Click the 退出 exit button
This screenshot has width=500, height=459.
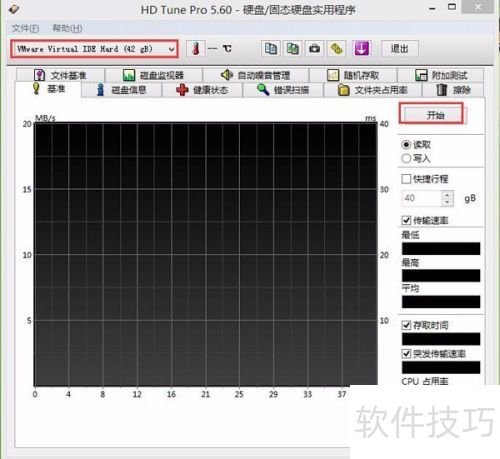click(x=399, y=49)
